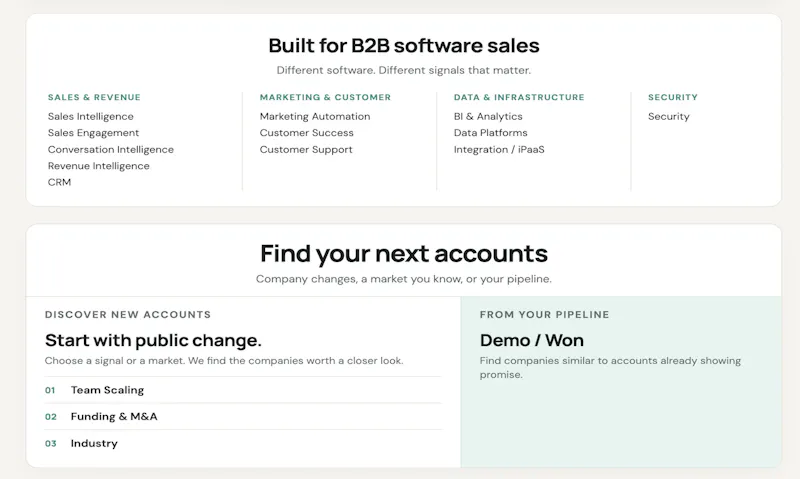Open Integration / iPaaS link
Image resolution: width=800 pixels, height=479 pixels.
499,149
